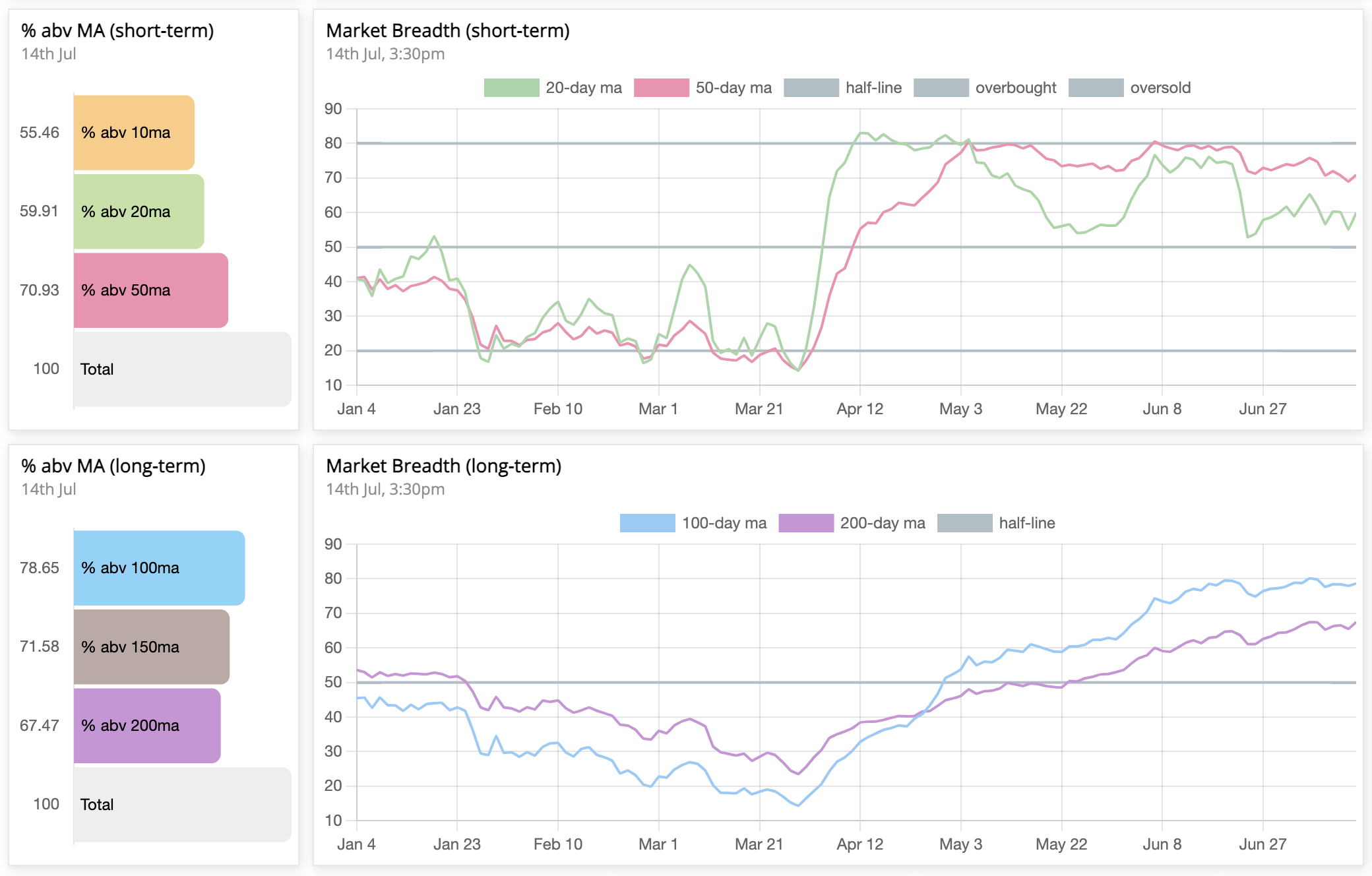Click the % abv MA (long-term) heading
This screenshot has width=1372, height=876.
point(113,466)
